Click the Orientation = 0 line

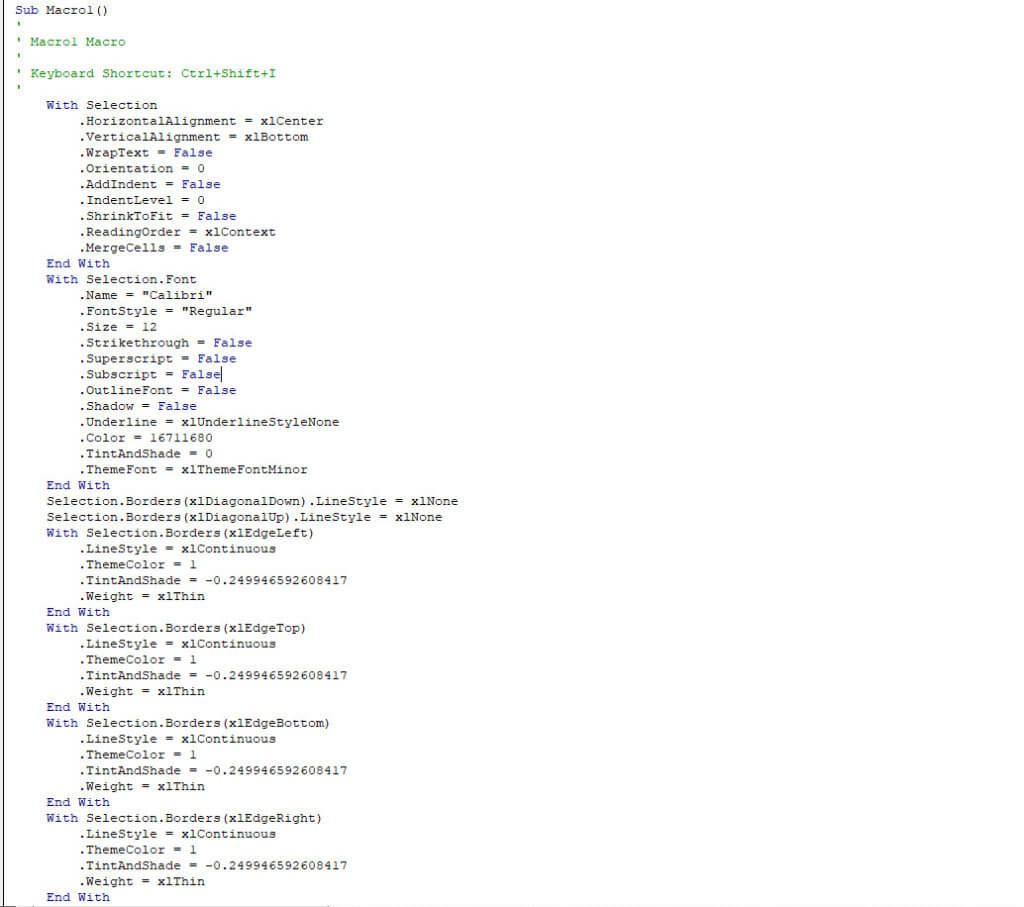point(140,168)
